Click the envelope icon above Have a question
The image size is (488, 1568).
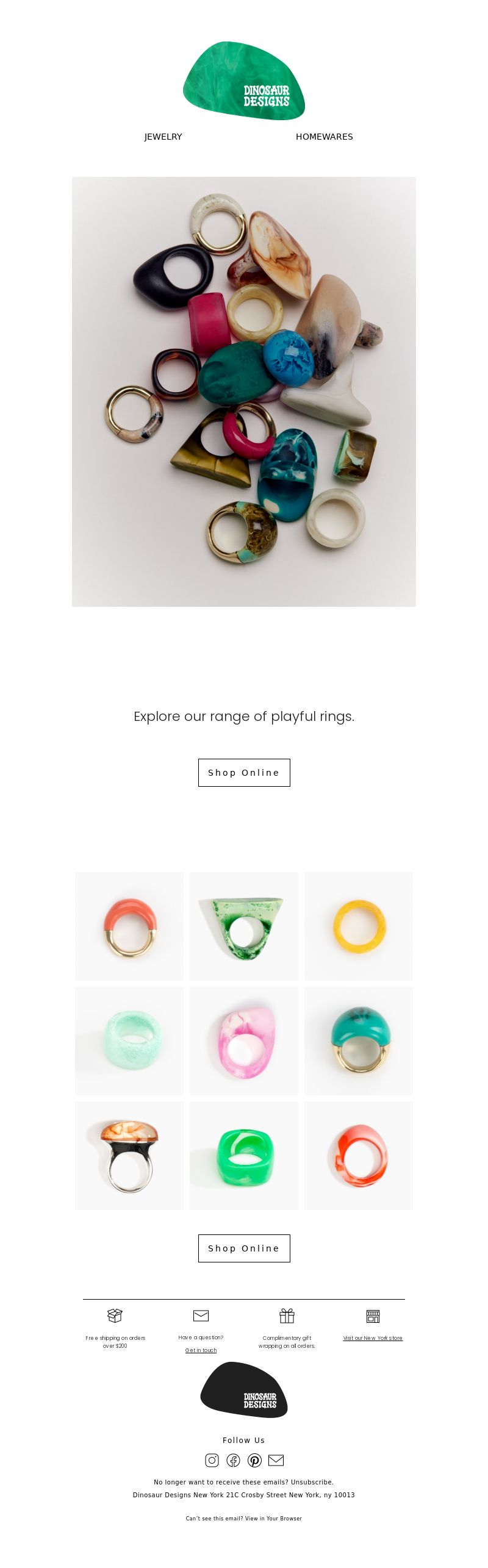click(201, 1316)
